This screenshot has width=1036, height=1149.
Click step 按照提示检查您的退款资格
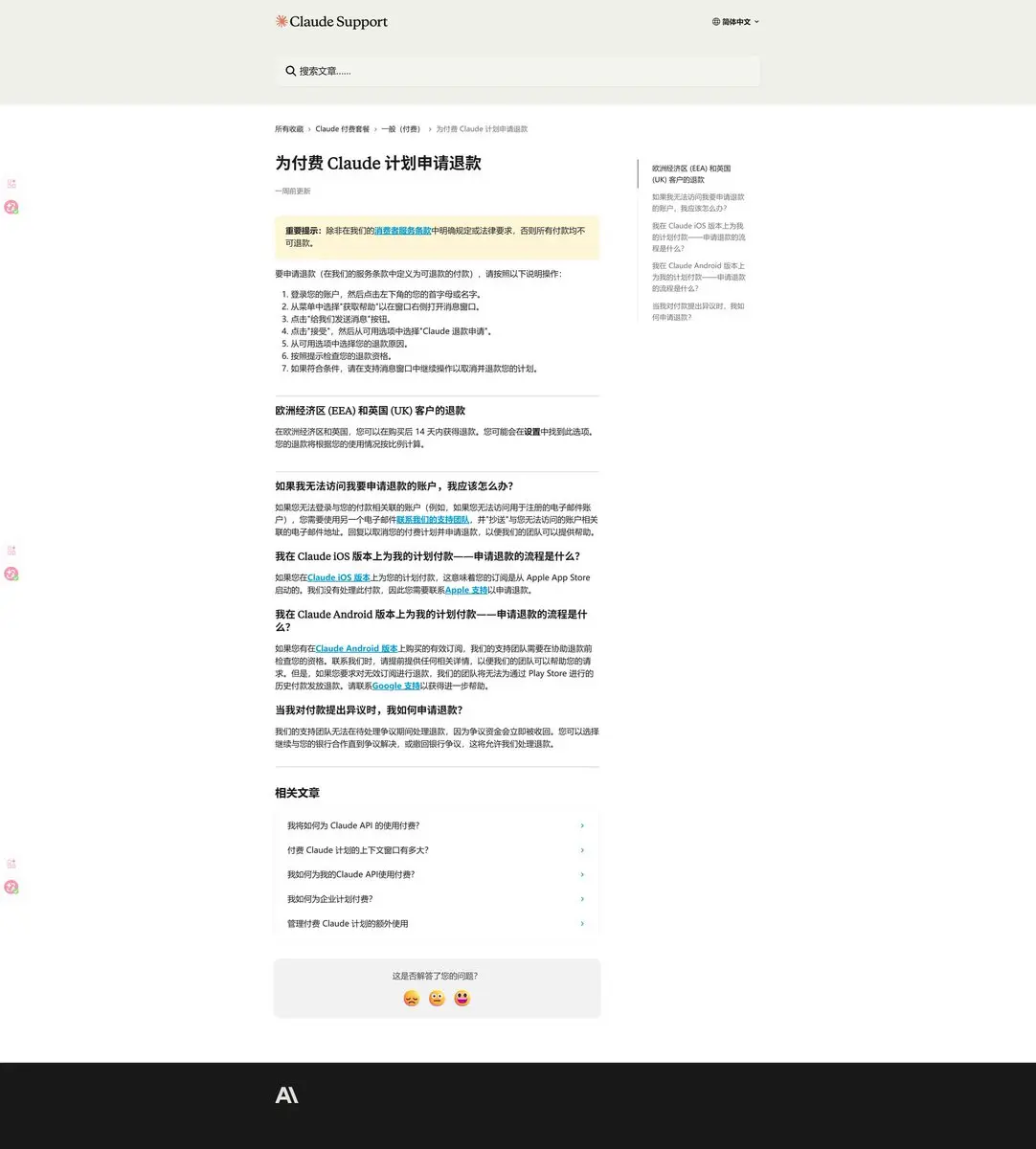pyautogui.click(x=341, y=356)
